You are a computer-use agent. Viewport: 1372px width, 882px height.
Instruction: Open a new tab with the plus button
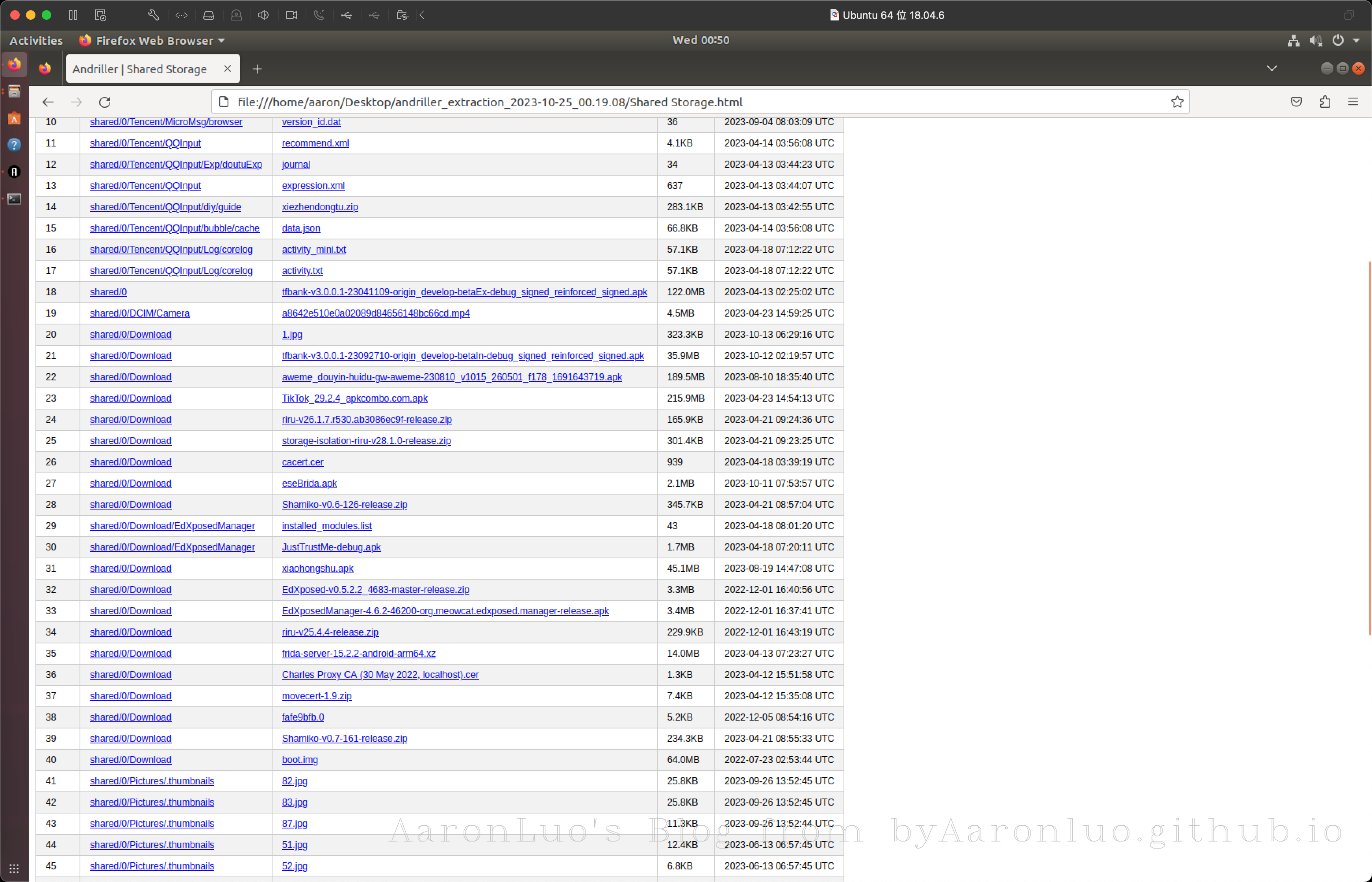(257, 69)
